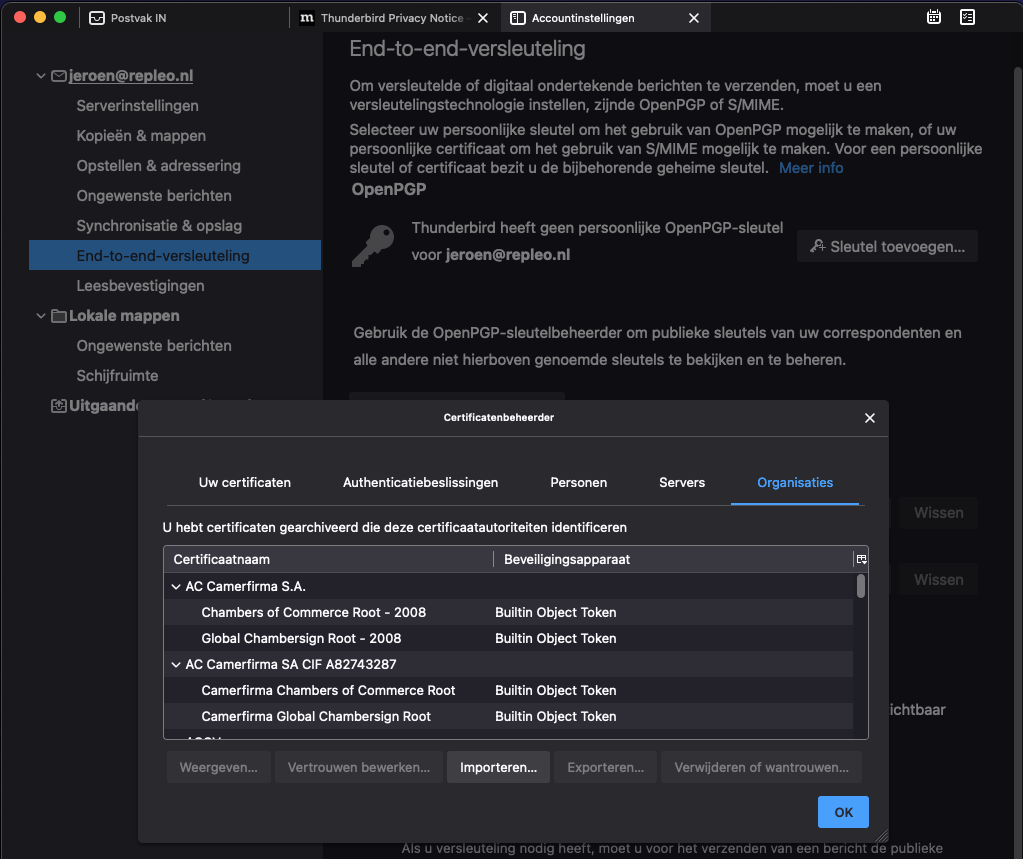The image size is (1023, 859).
Task: Click the Accountinstellingen tab icon
Action: tap(518, 18)
